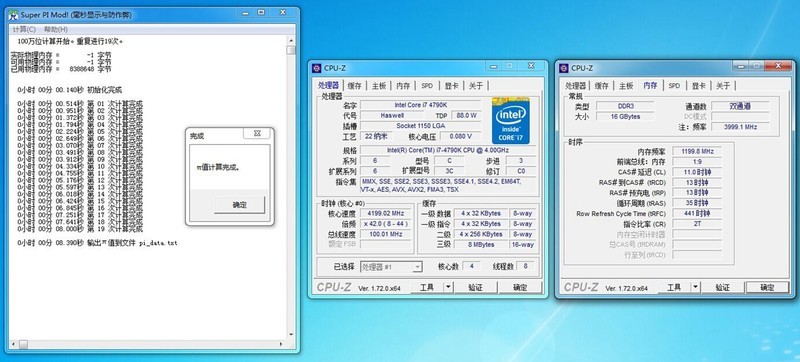Click the tRFC value 441 时钟
The width and height of the screenshot is (800, 362).
(x=697, y=213)
